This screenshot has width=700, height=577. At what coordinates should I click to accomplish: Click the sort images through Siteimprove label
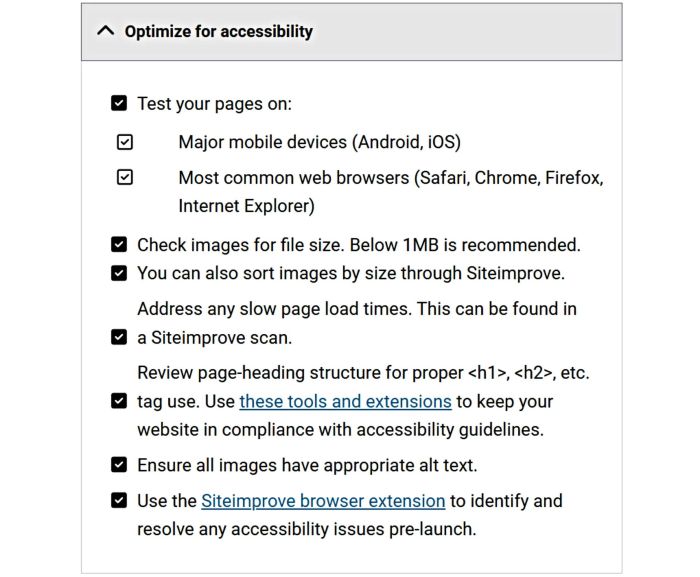tap(351, 273)
